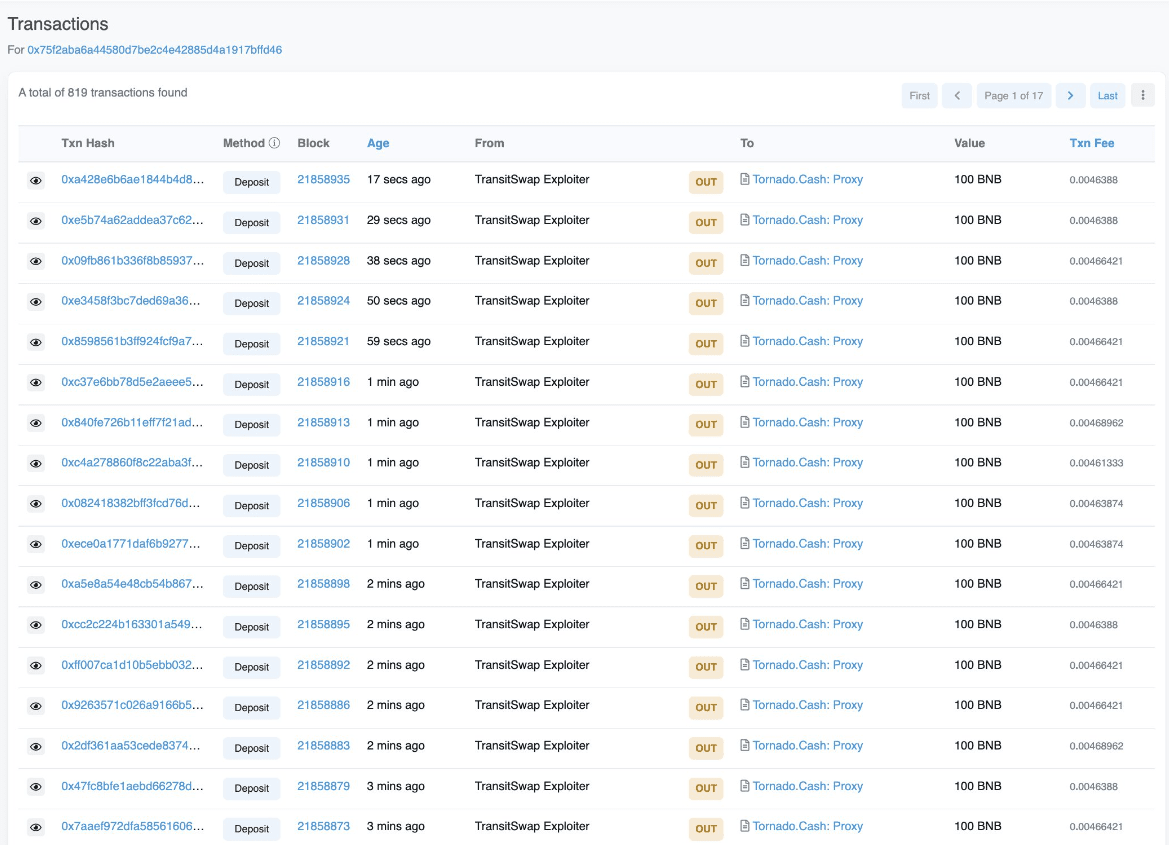Image resolution: width=1169 pixels, height=845 pixels.
Task: Click contract icon in block 21858873 row
Action: [744, 826]
